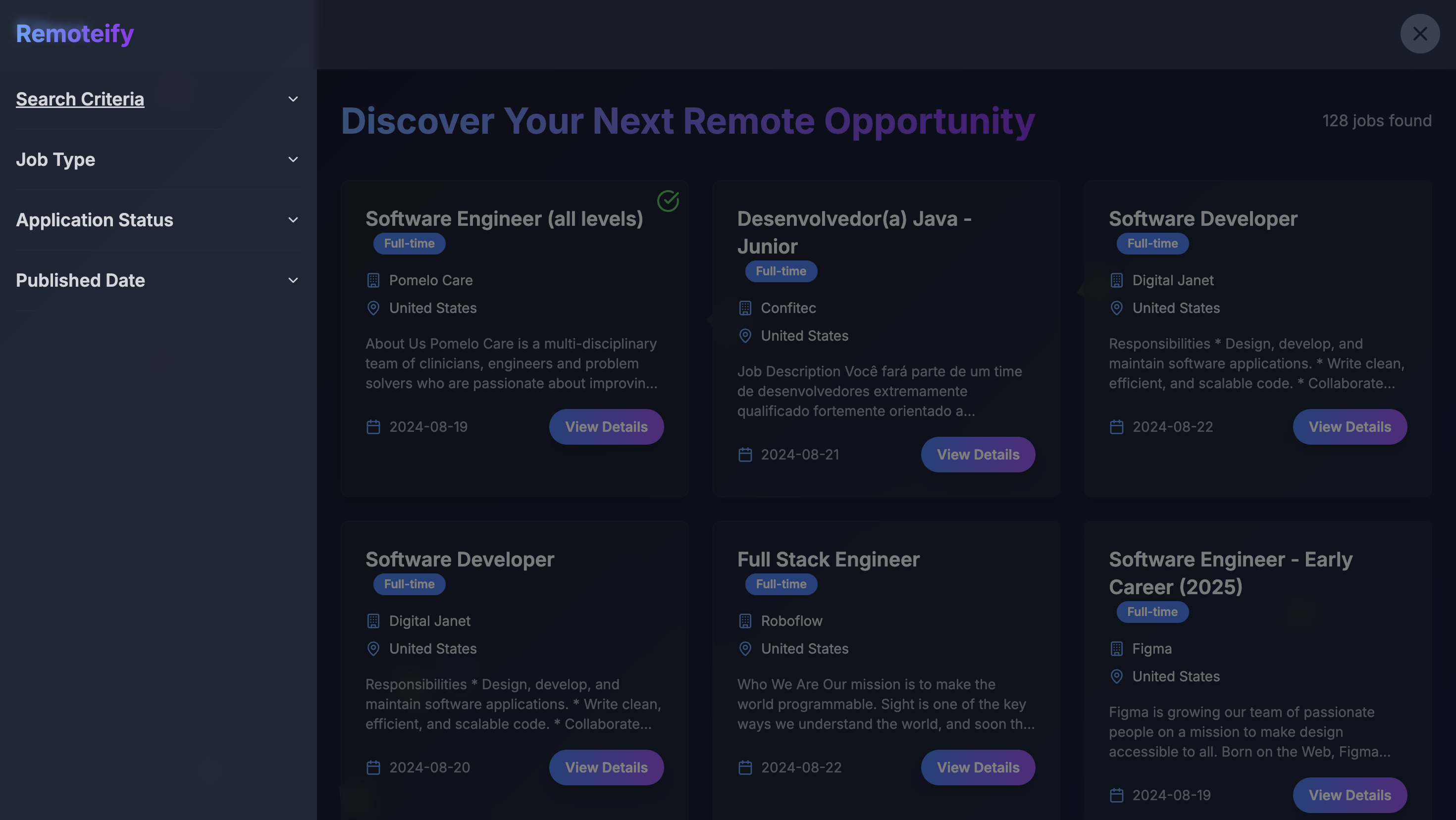This screenshot has width=1456, height=820.
Task: Click the Remoteify logo
Action: [75, 33]
